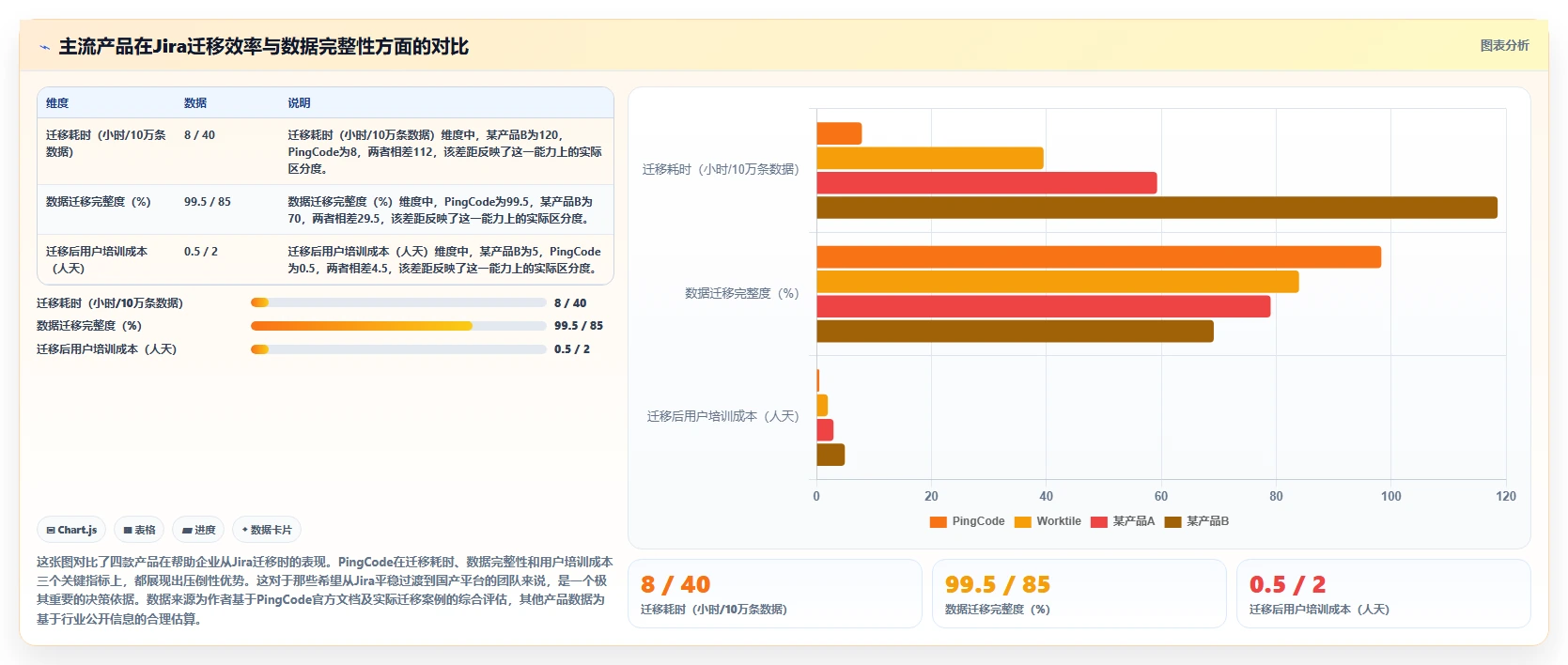Select the 表格 tag chip
The width and height of the screenshot is (1568, 665).
[x=139, y=530]
